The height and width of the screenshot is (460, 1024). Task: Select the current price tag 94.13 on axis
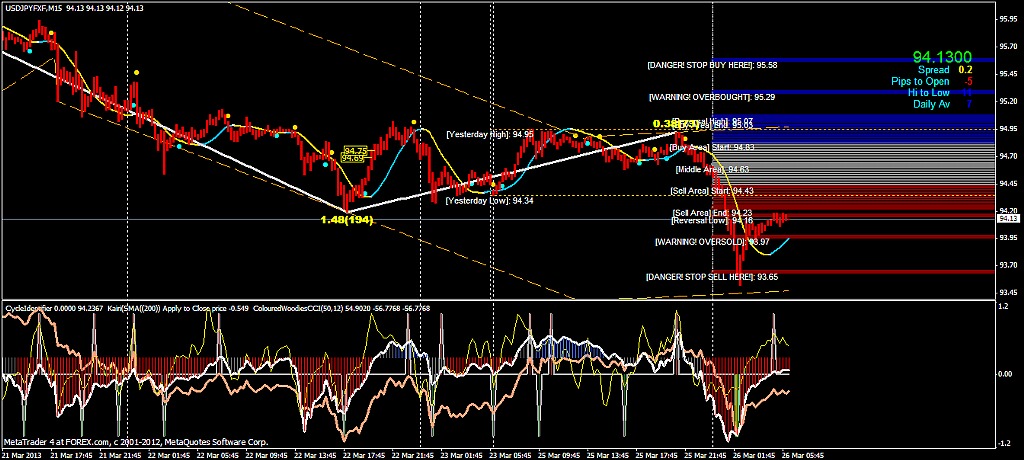point(1009,219)
